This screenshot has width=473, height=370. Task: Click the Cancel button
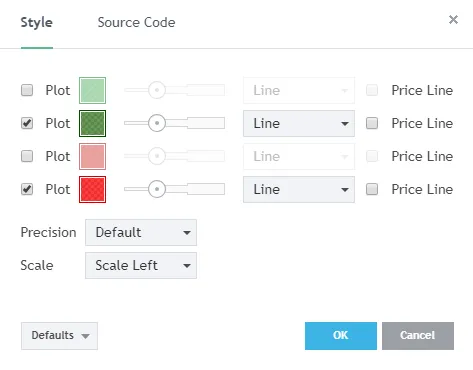click(x=418, y=336)
